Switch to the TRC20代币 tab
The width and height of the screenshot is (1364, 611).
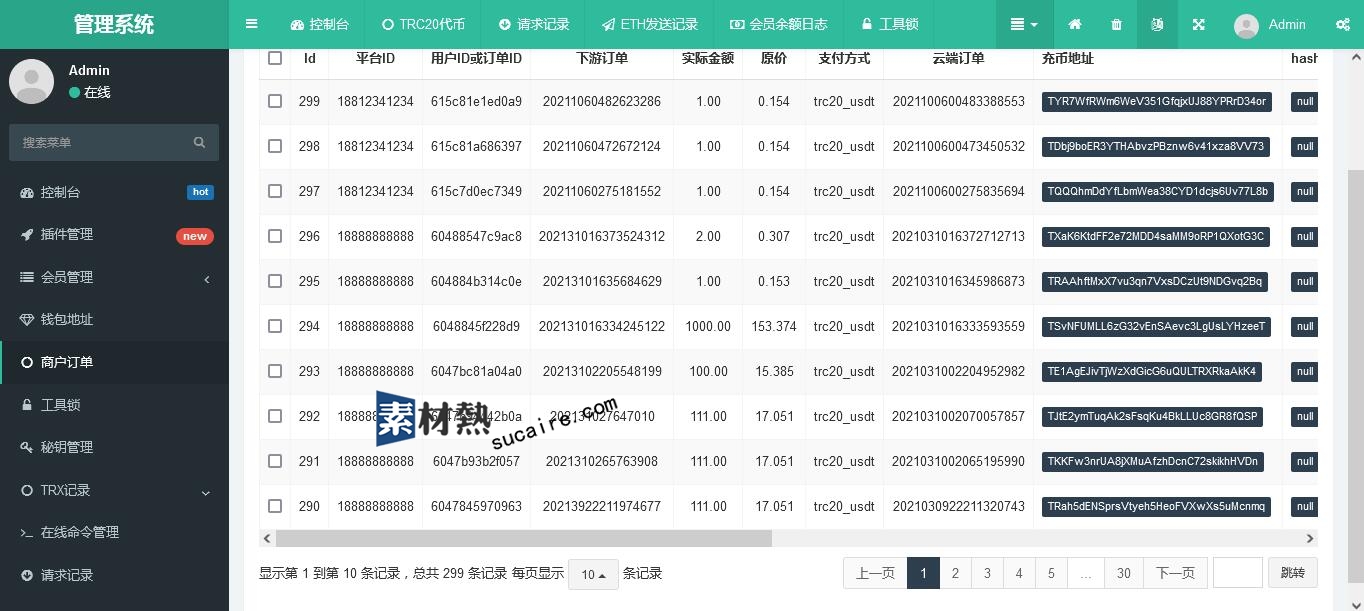click(x=423, y=24)
